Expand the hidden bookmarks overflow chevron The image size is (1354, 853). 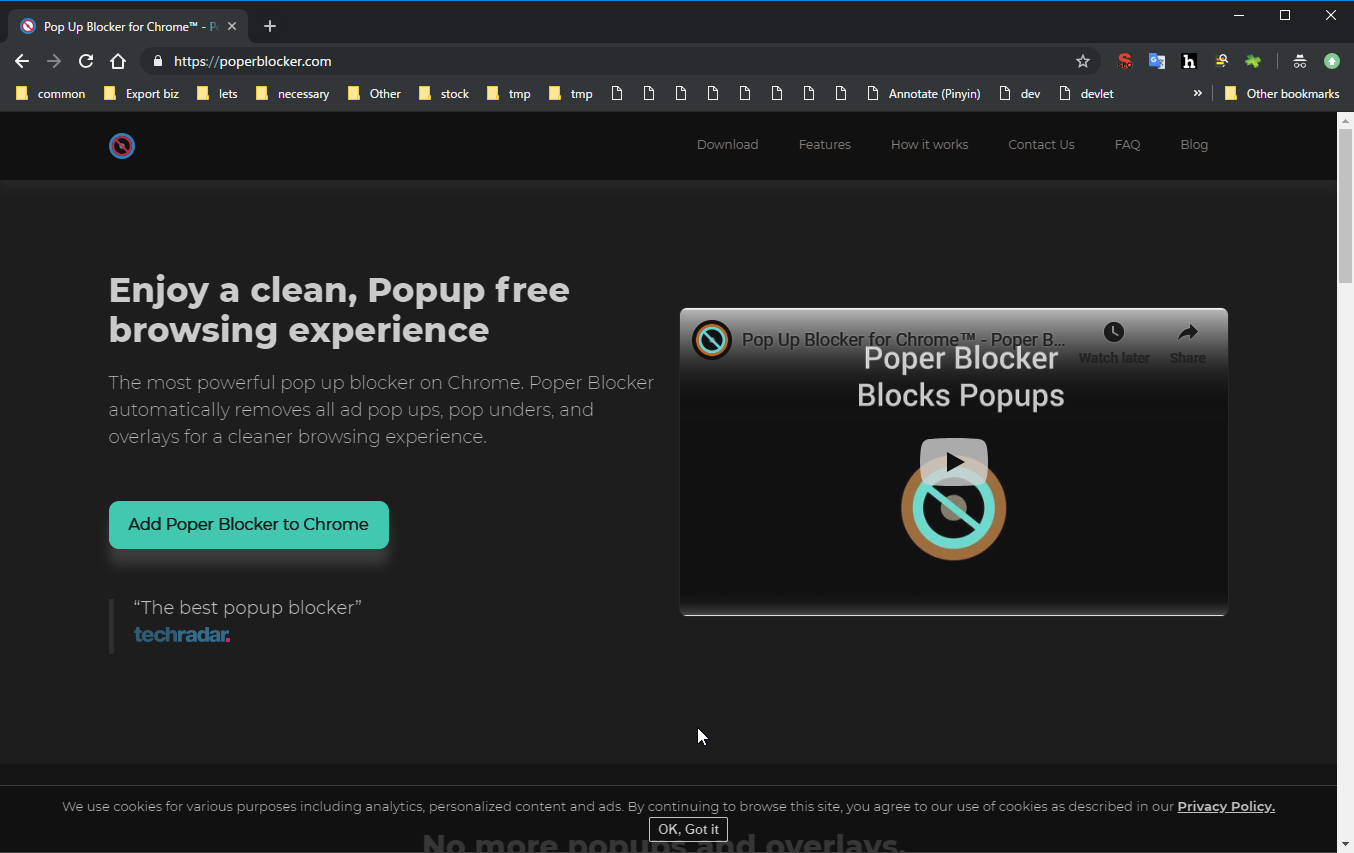coord(1197,93)
